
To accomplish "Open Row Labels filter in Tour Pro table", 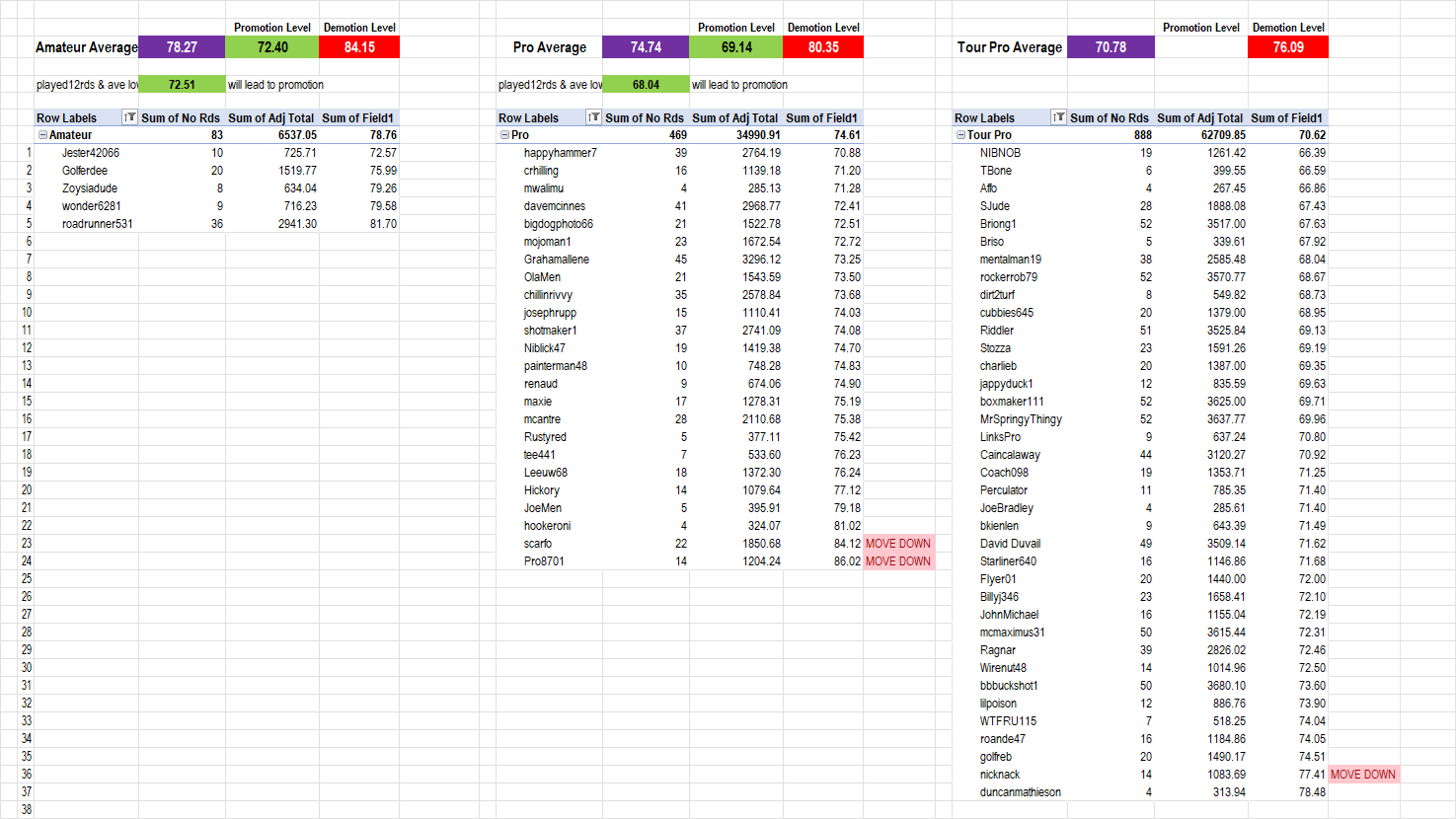I will [1058, 117].
